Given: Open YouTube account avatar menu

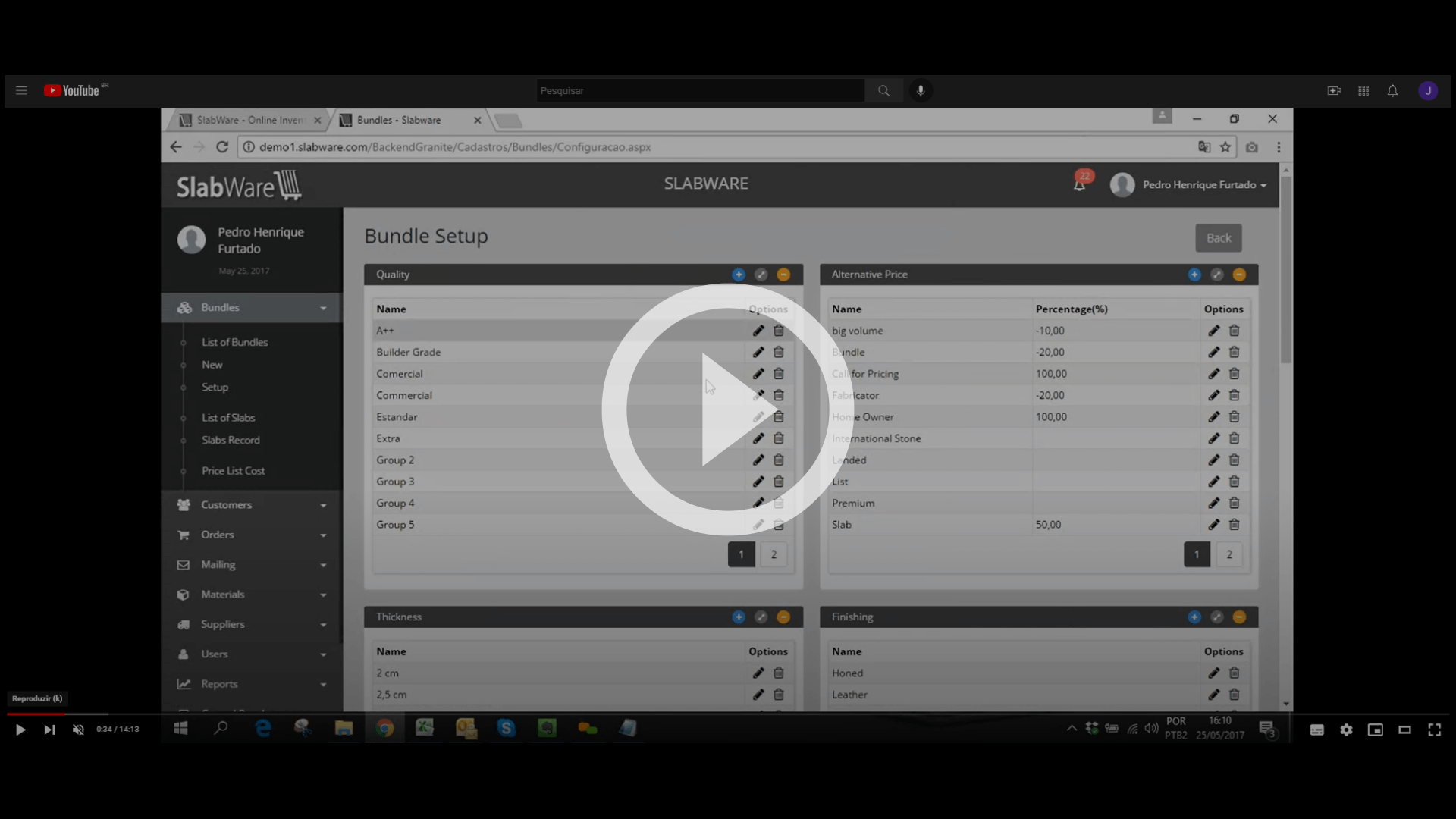Looking at the screenshot, I should pos(1428,91).
